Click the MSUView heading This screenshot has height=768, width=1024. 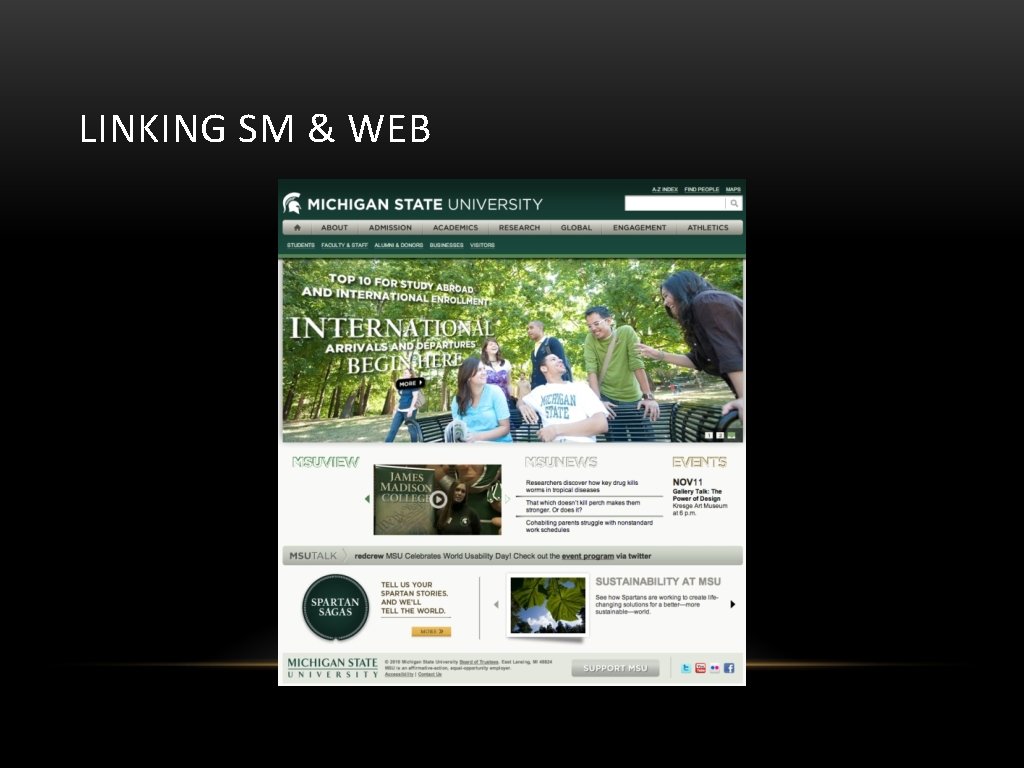325,462
